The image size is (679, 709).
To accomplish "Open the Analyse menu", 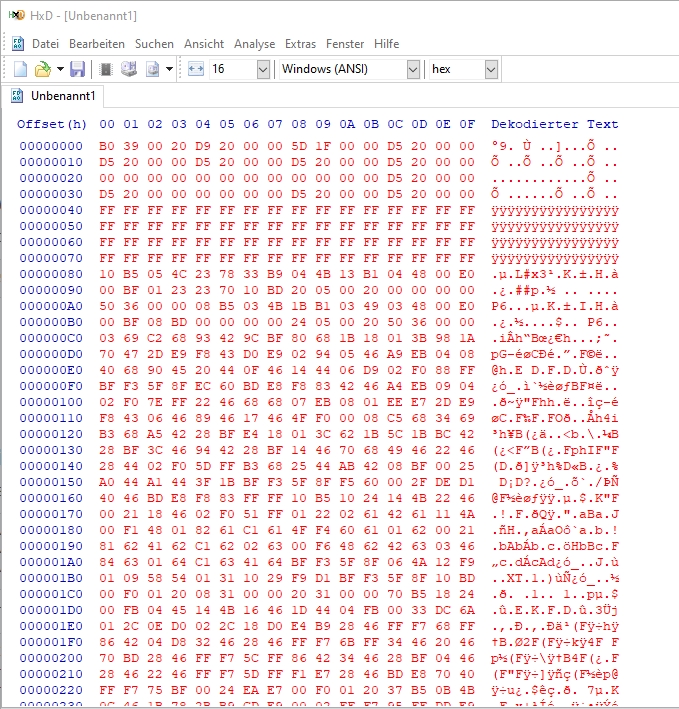I will (x=254, y=44).
